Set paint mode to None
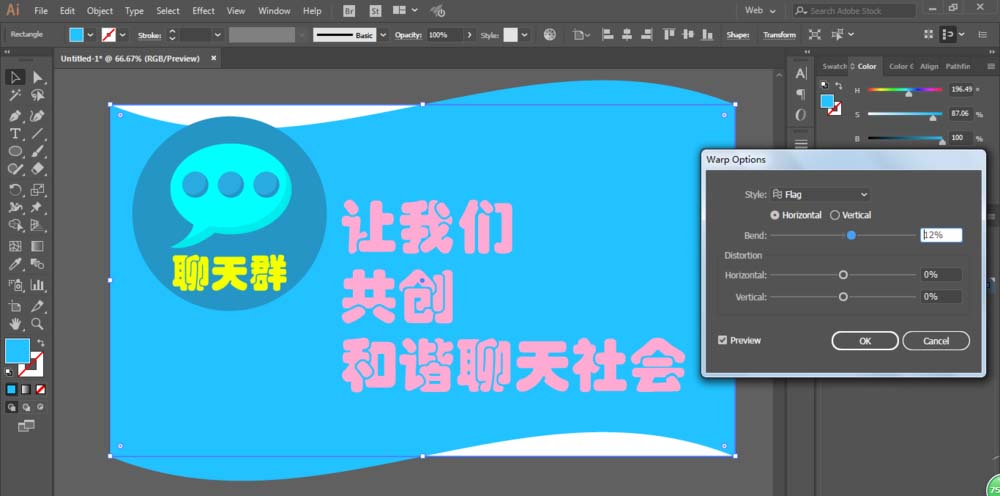Screen dimensions: 1000x496 (x=40, y=389)
